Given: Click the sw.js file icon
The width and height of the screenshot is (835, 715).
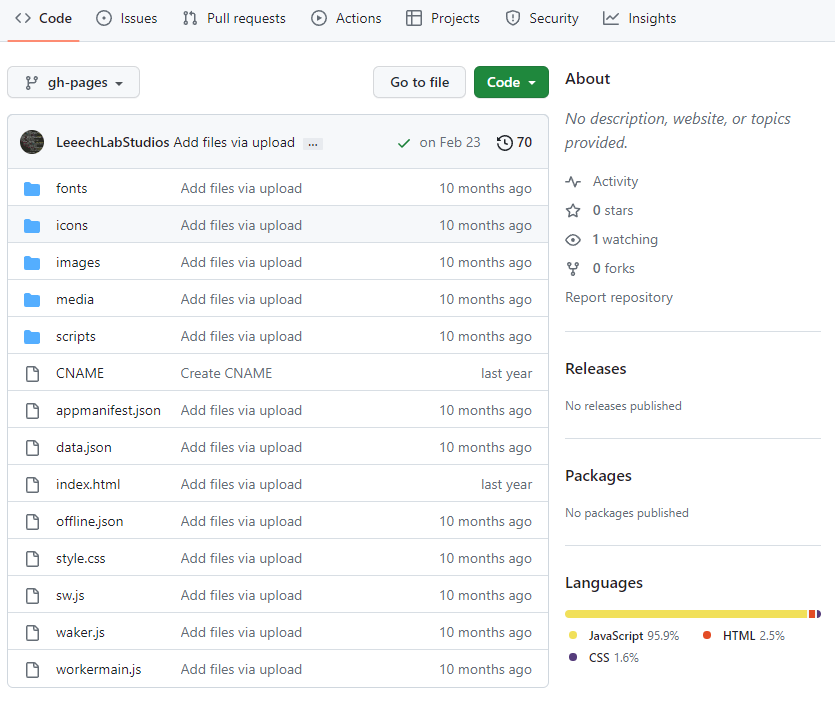Looking at the screenshot, I should (32, 596).
